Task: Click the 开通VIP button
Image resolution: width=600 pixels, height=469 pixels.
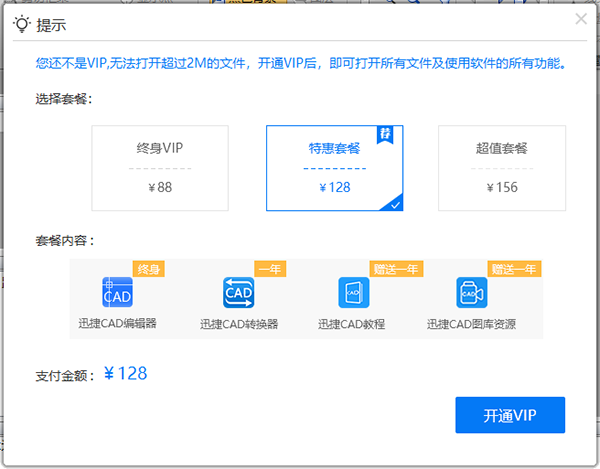Action: click(x=510, y=415)
